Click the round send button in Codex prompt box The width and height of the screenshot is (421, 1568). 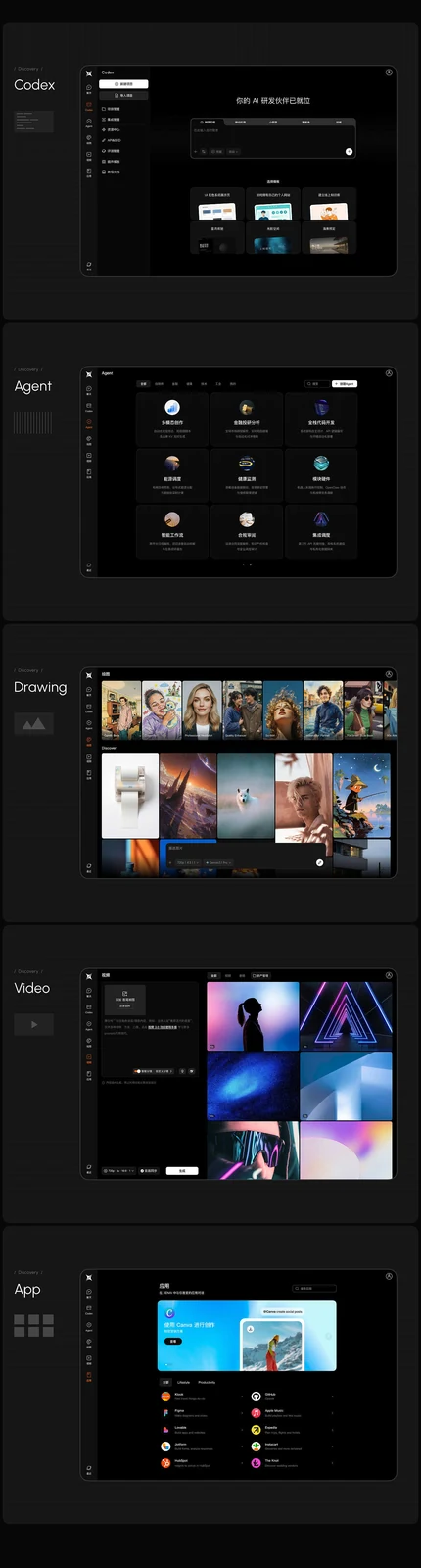(349, 151)
